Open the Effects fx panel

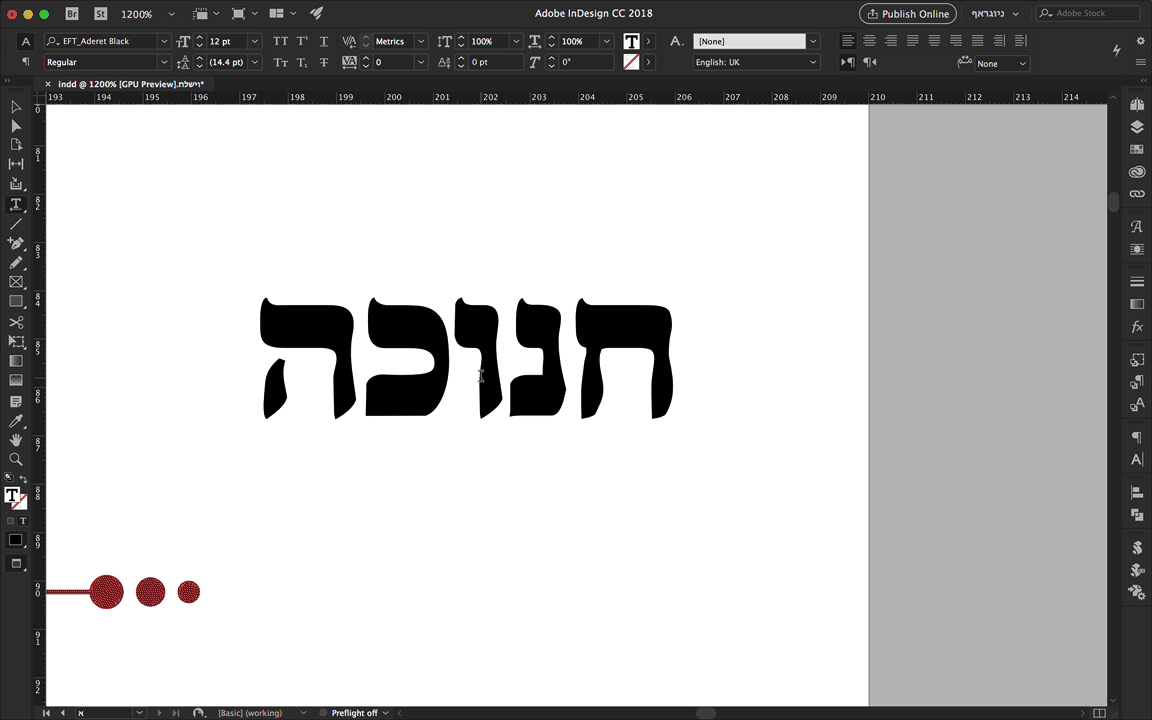point(1137,327)
